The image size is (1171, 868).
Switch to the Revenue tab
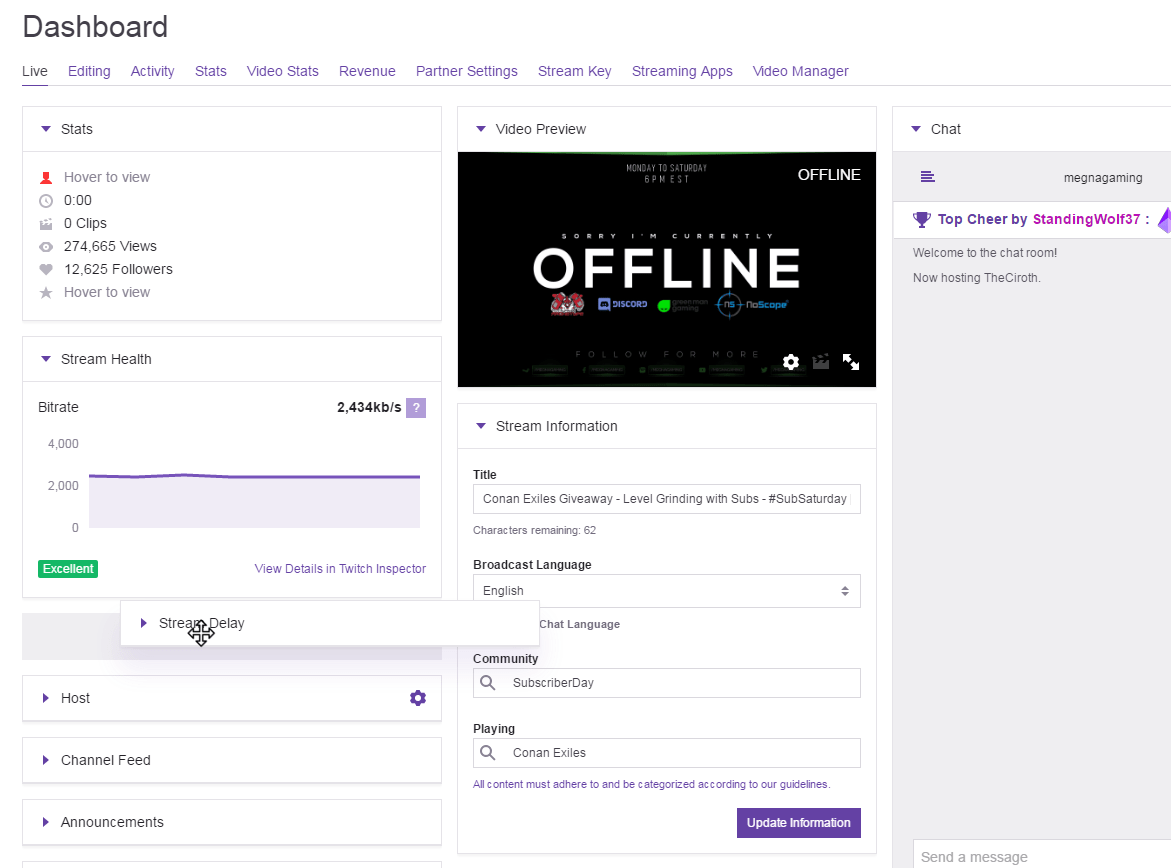[367, 71]
